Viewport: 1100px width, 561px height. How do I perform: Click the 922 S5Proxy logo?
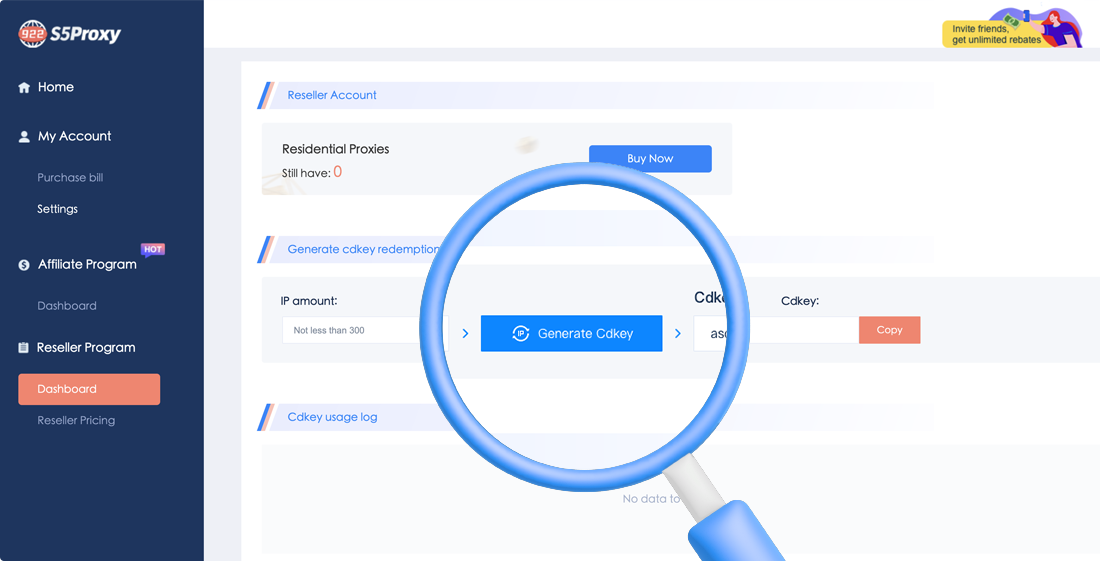click(x=69, y=34)
